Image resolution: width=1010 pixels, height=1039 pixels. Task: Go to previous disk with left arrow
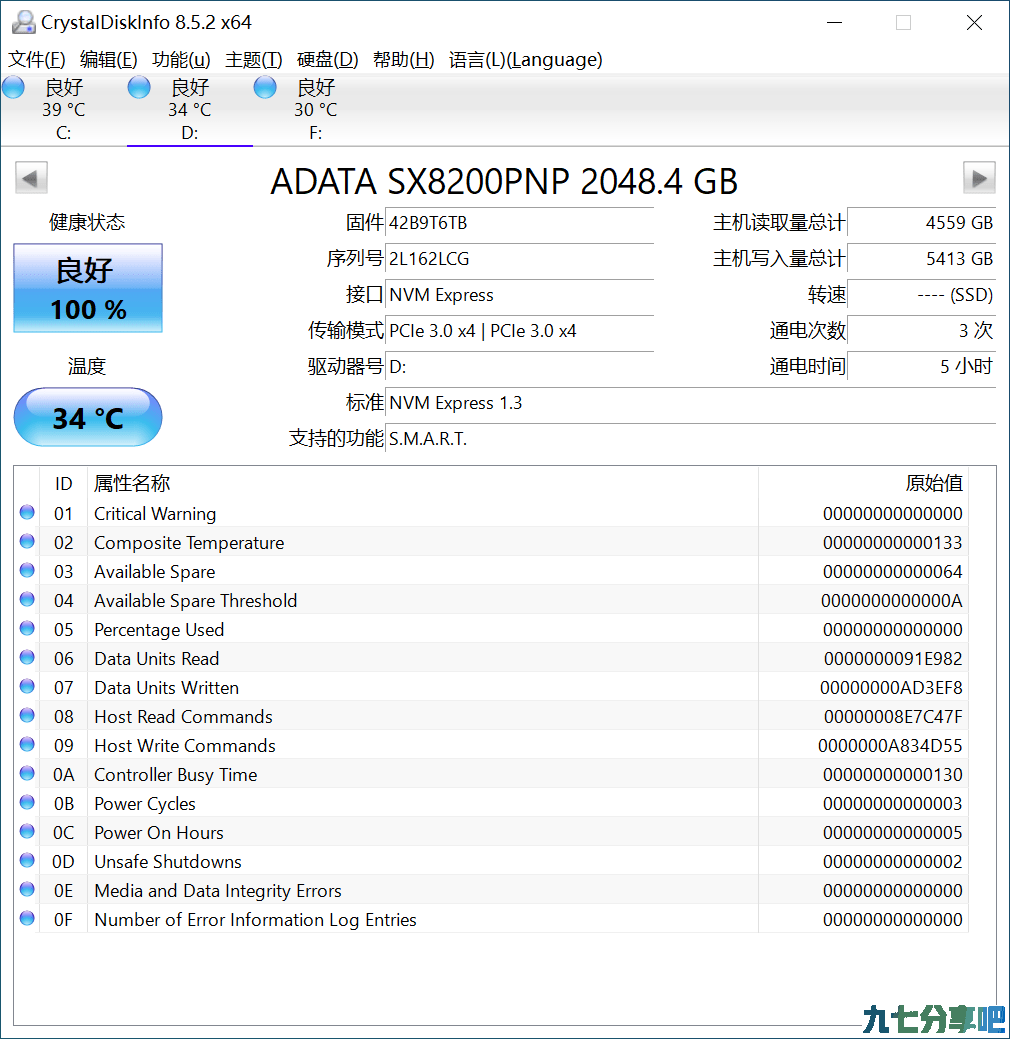pyautogui.click(x=31, y=178)
